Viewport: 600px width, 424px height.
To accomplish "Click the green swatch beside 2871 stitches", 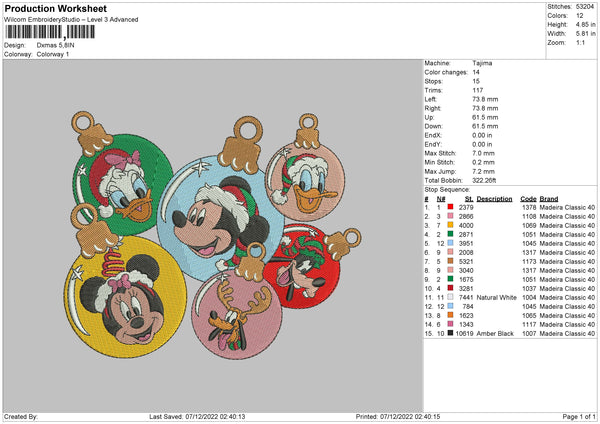I will click(x=450, y=234).
